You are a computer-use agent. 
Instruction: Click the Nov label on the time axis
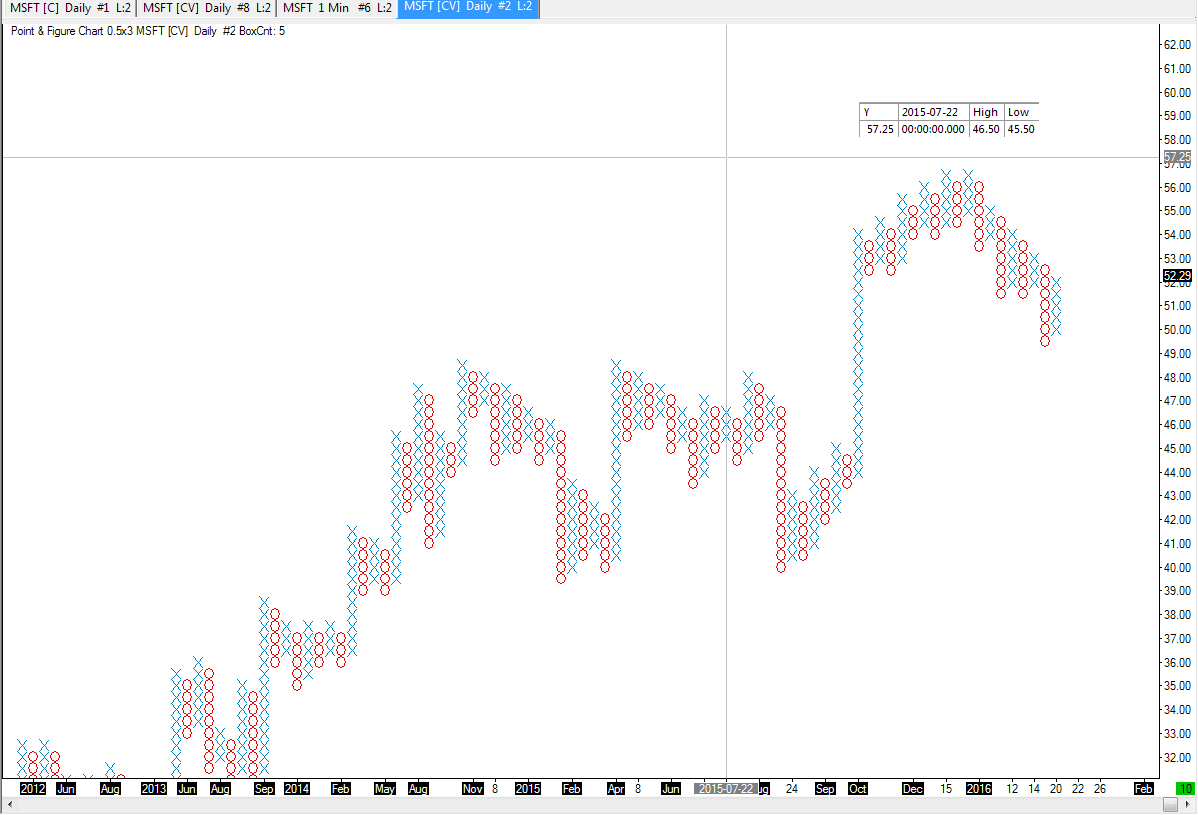[473, 788]
